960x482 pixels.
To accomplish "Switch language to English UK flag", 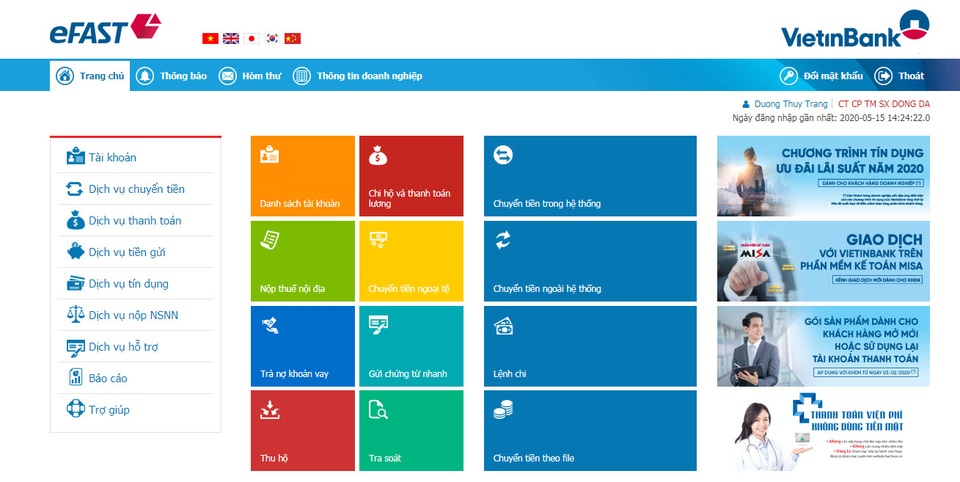I will pos(231,39).
